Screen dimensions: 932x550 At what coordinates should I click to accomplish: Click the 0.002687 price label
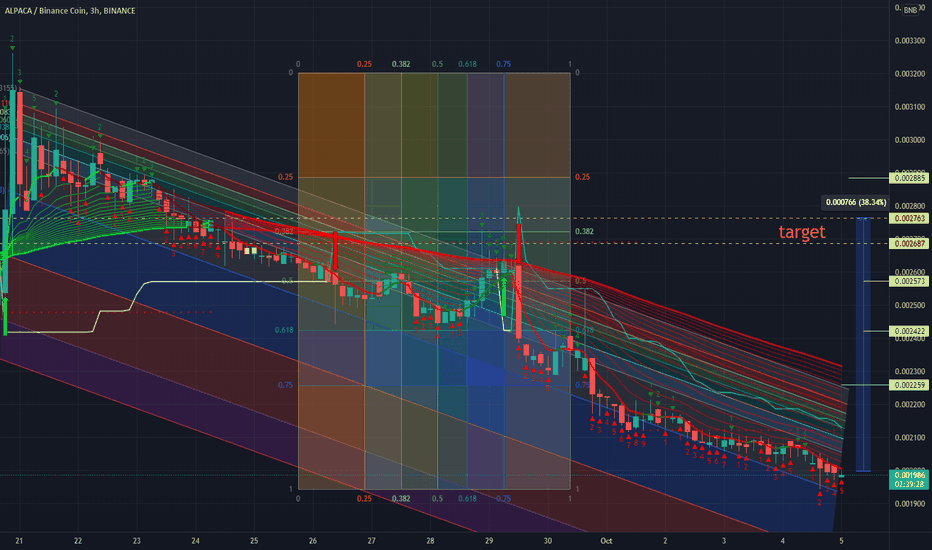[909, 243]
